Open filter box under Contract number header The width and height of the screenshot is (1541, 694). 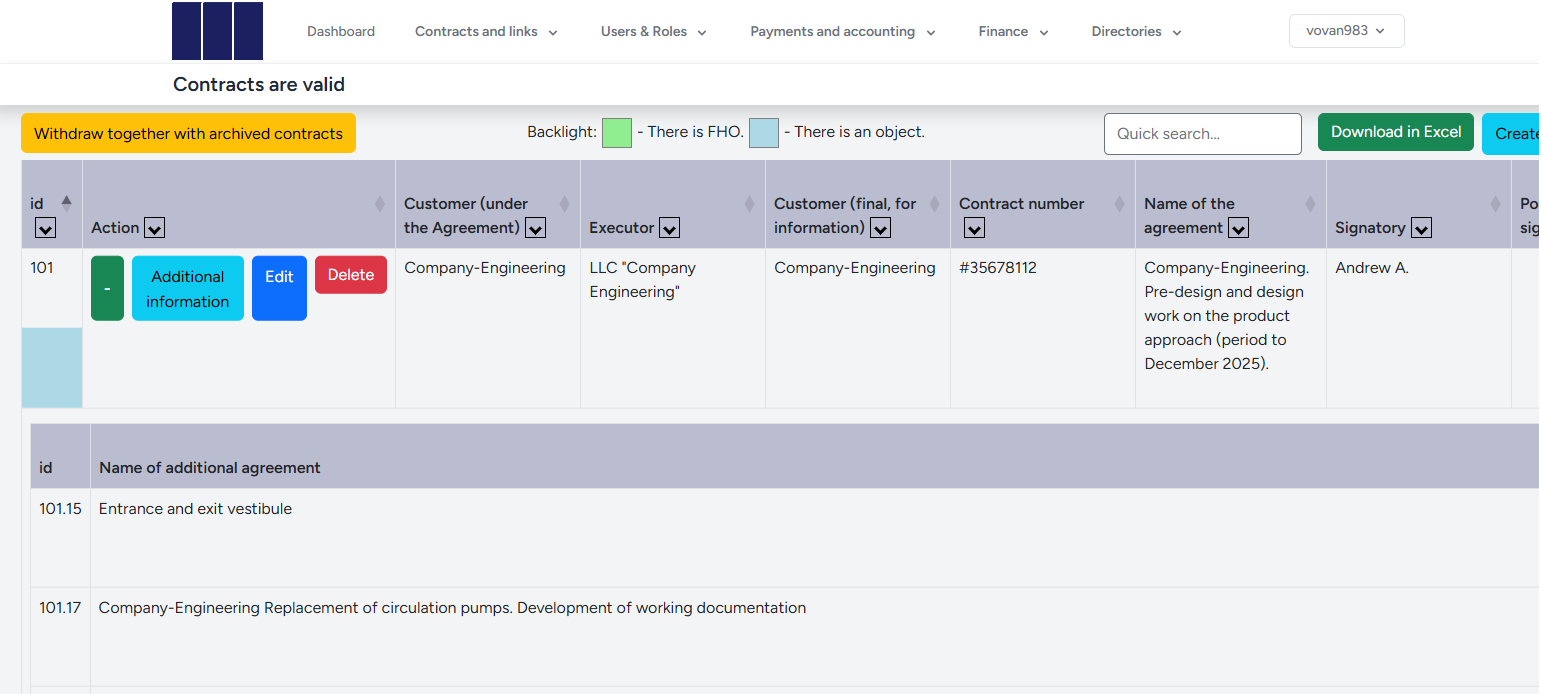point(974,228)
